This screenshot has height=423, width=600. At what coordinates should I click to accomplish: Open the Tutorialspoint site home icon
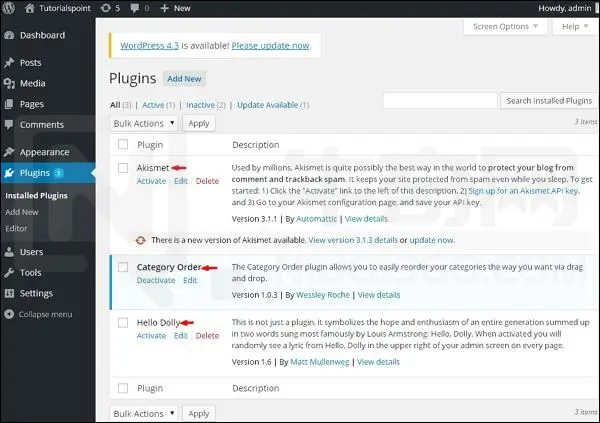click(x=29, y=8)
